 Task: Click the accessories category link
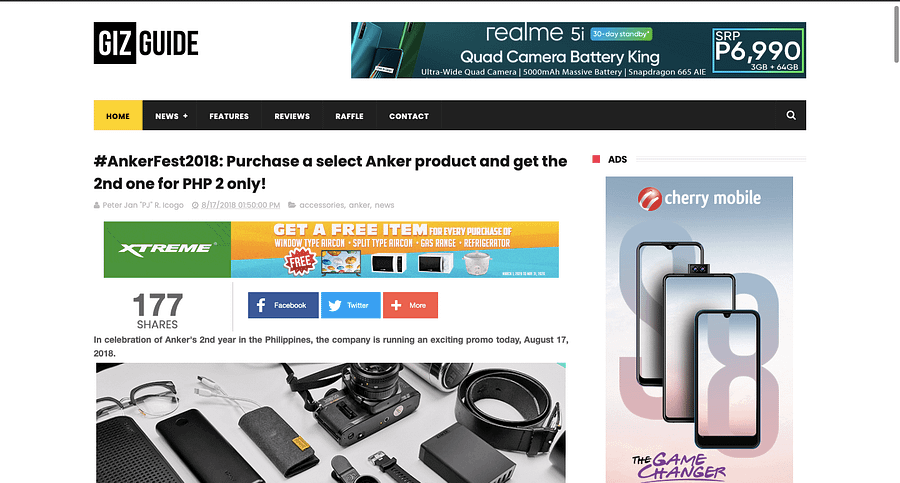point(321,205)
